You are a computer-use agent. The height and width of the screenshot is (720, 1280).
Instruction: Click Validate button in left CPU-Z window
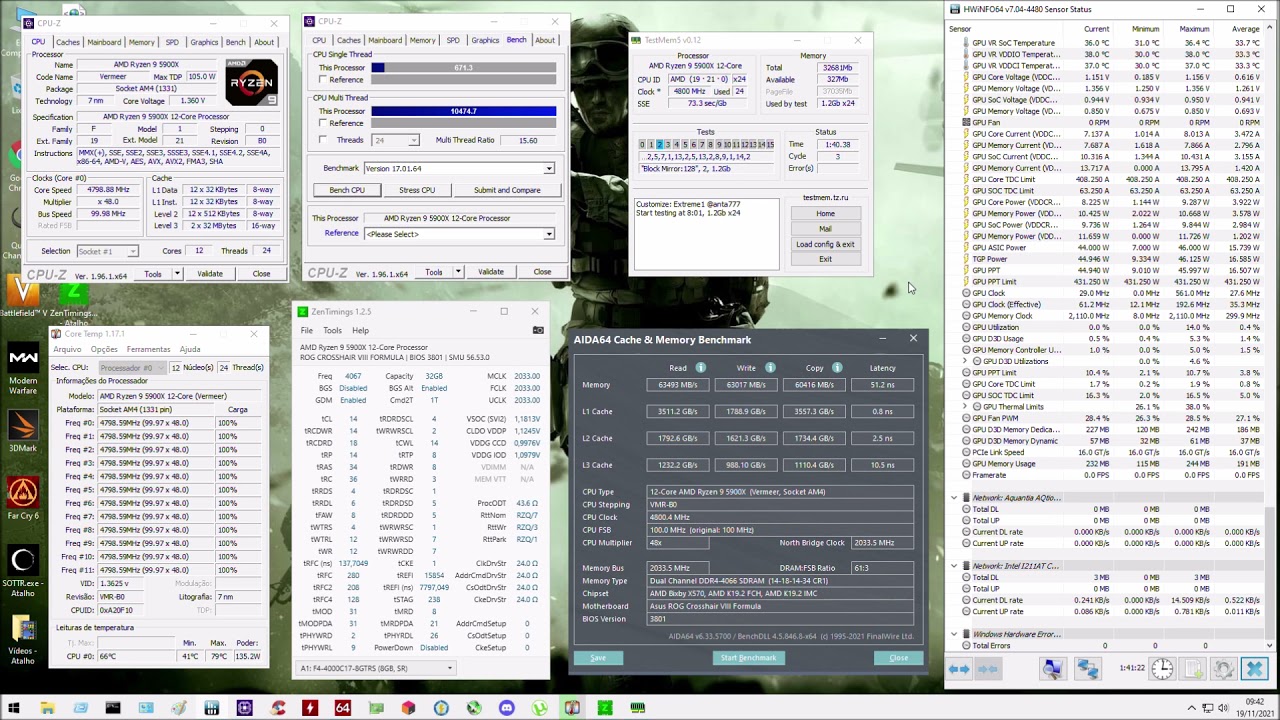[210, 274]
